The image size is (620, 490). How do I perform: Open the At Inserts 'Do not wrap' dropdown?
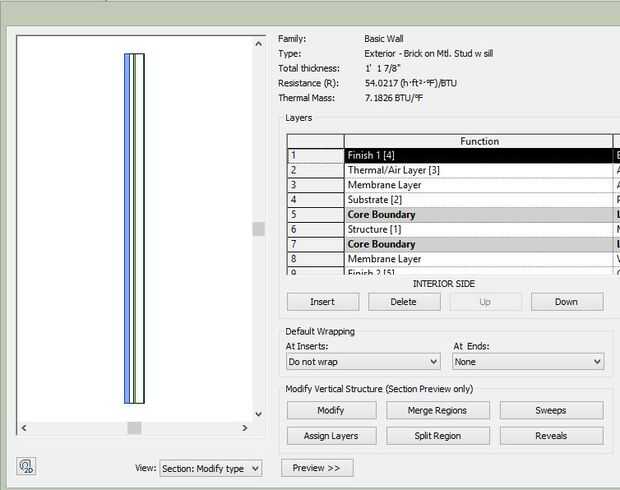[x=363, y=361]
